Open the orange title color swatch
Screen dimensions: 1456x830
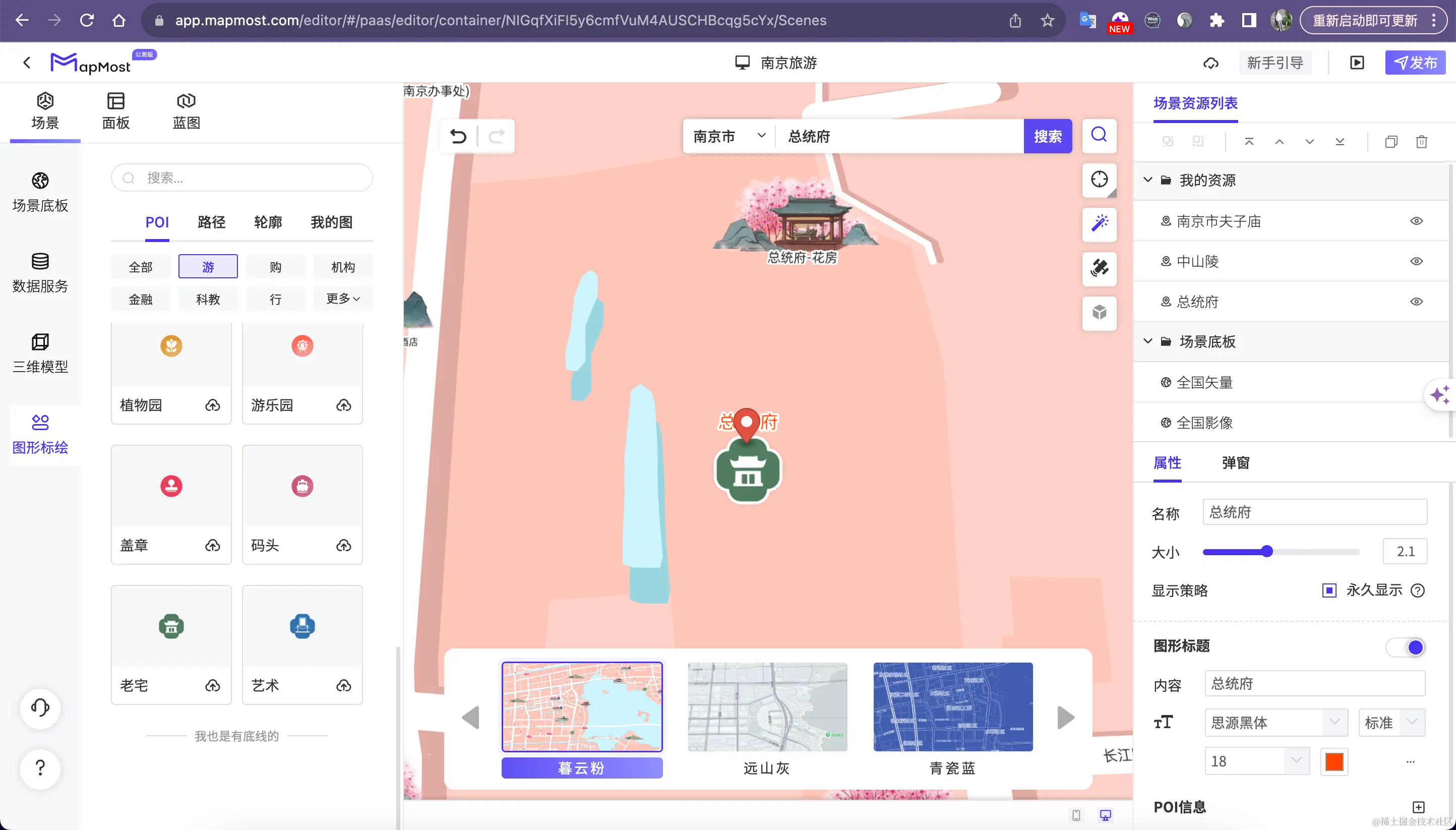point(1334,761)
